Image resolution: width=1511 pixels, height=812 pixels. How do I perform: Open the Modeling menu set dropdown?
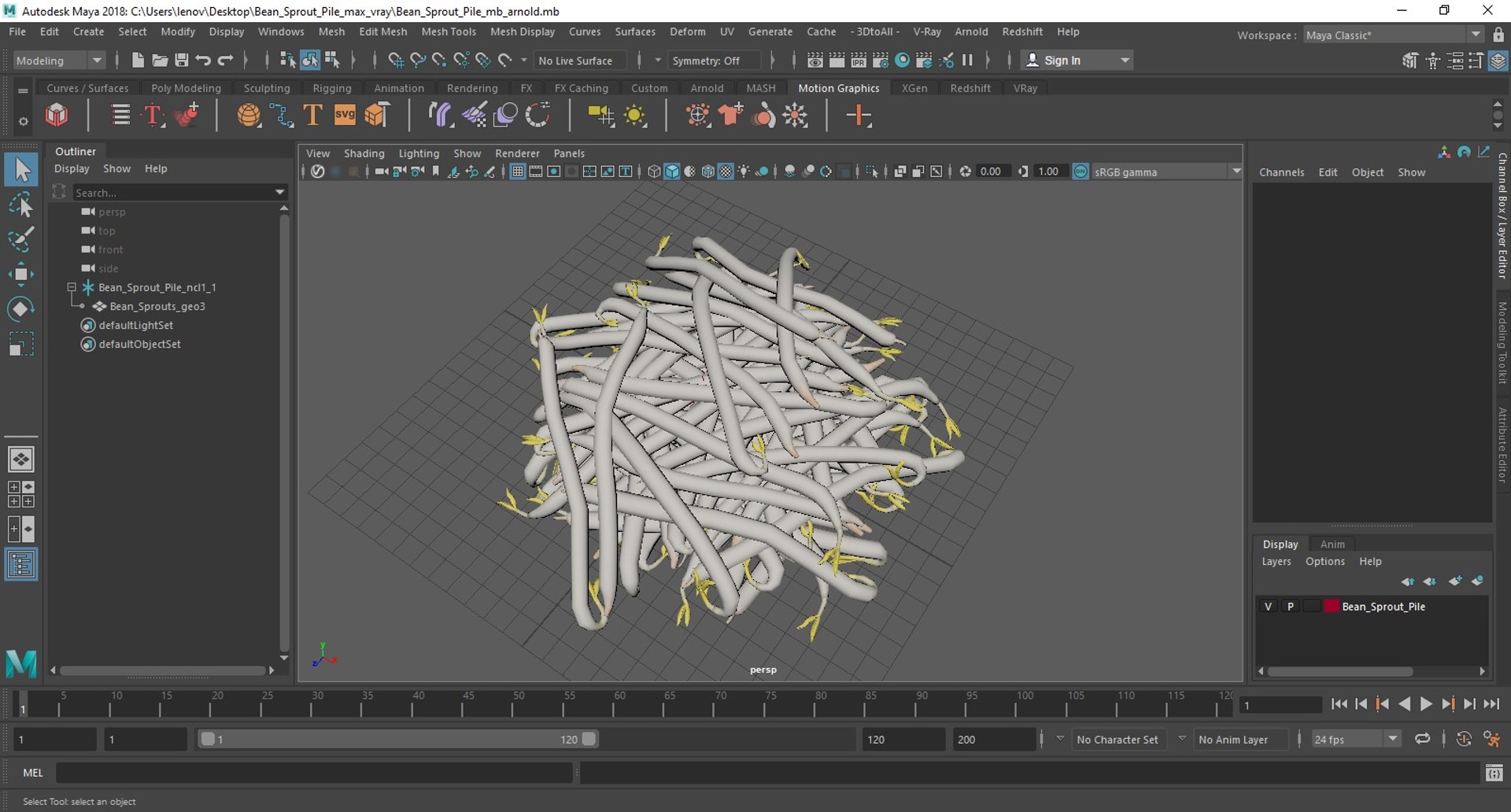59,61
